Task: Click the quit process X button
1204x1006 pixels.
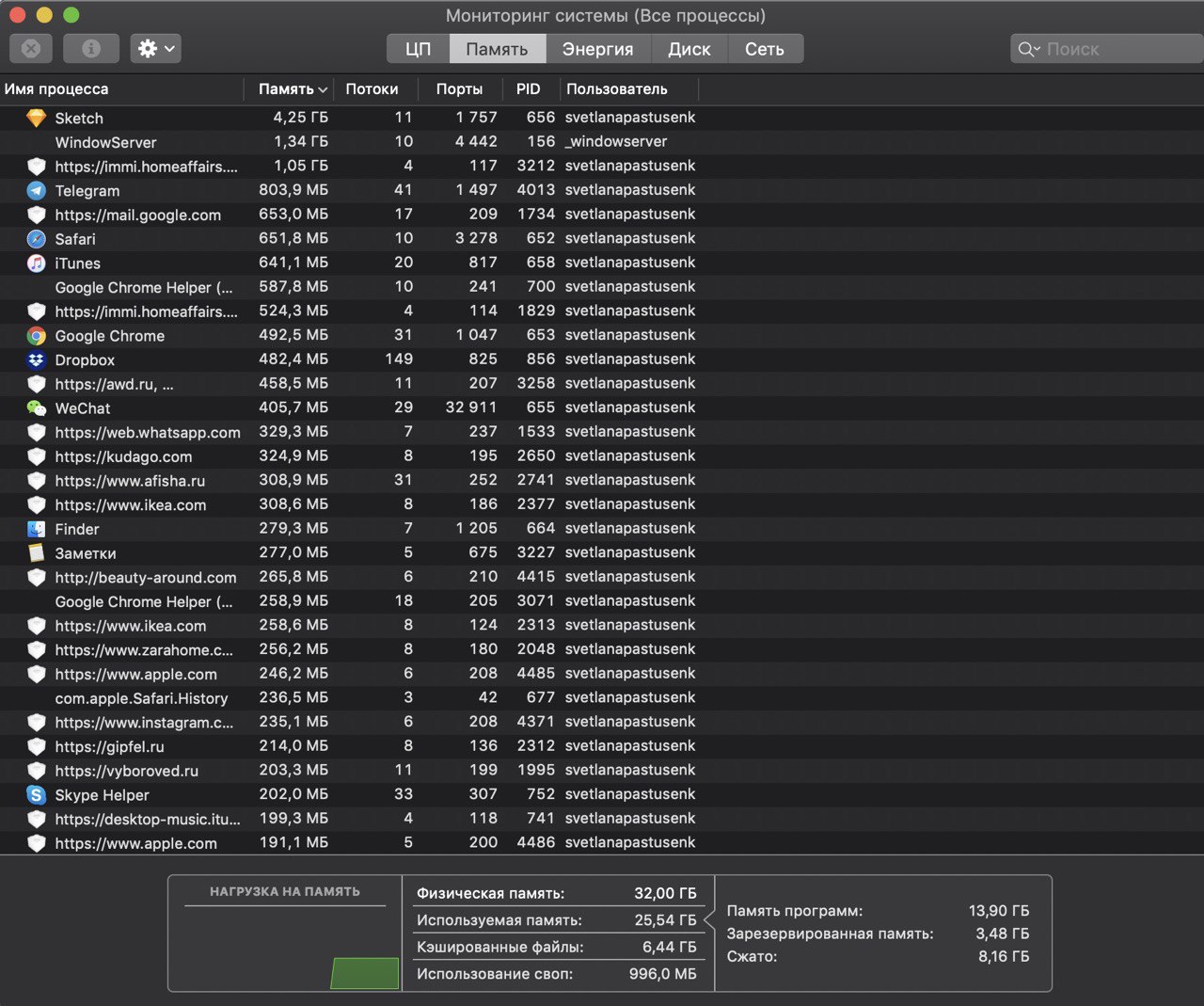Action: [31, 48]
